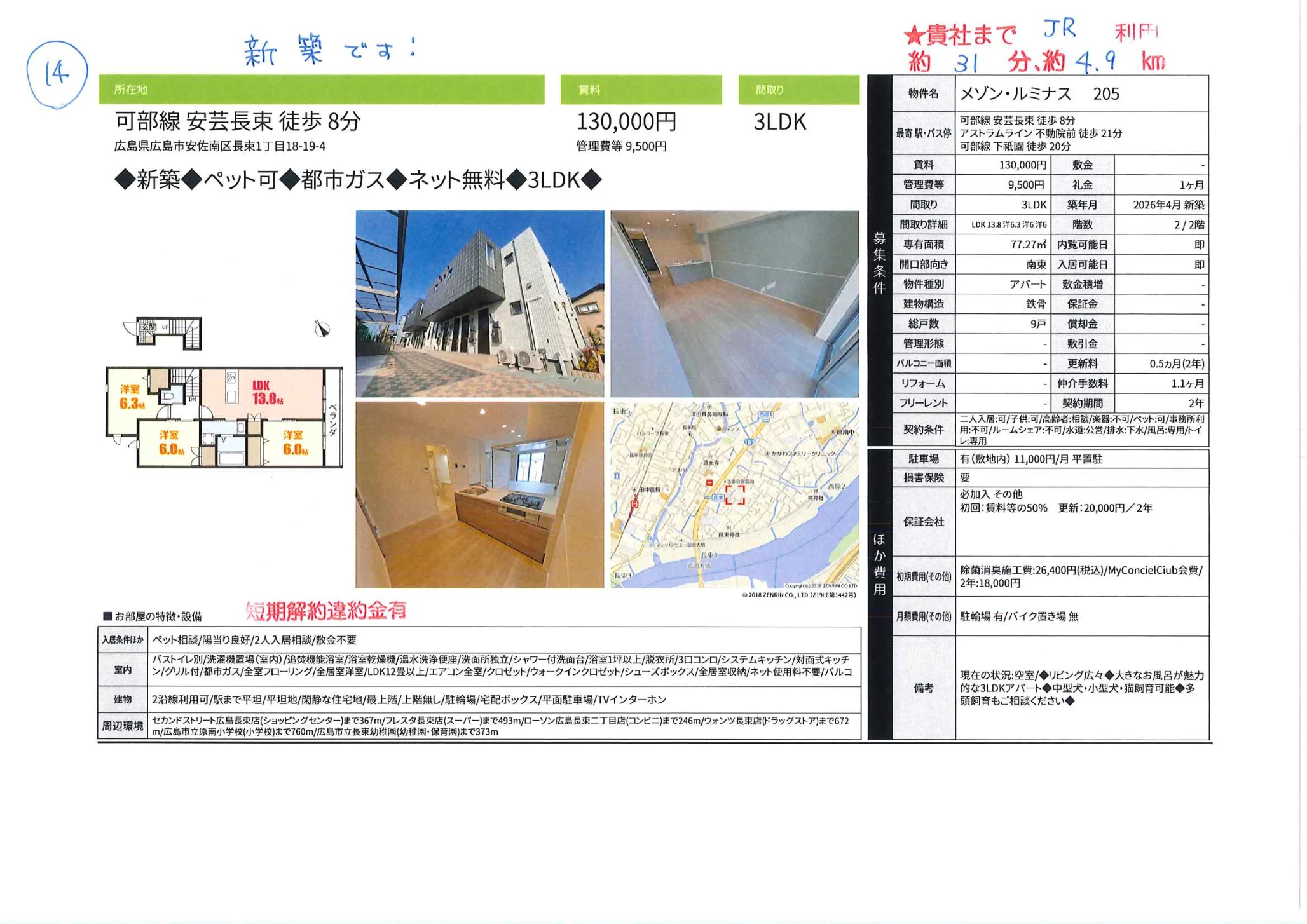Click the black square before お部屋の特徴・設備
1307x924 pixels.
[x=107, y=616]
